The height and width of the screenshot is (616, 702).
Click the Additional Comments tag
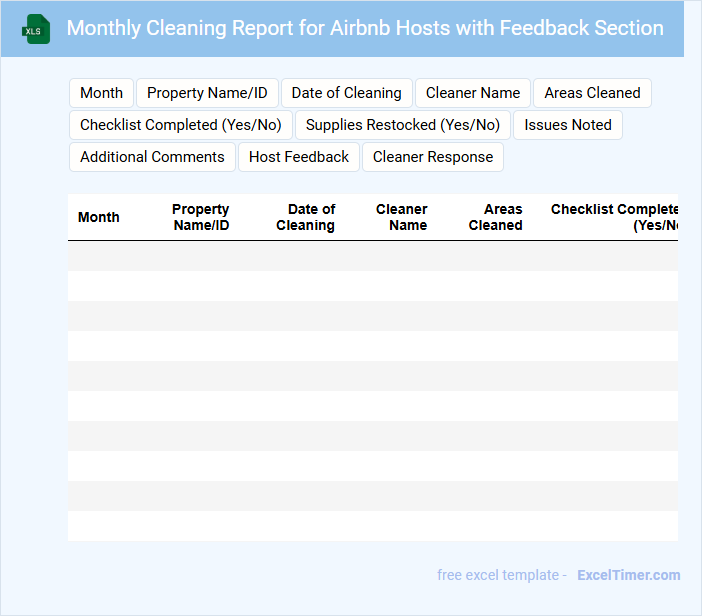pyautogui.click(x=152, y=157)
